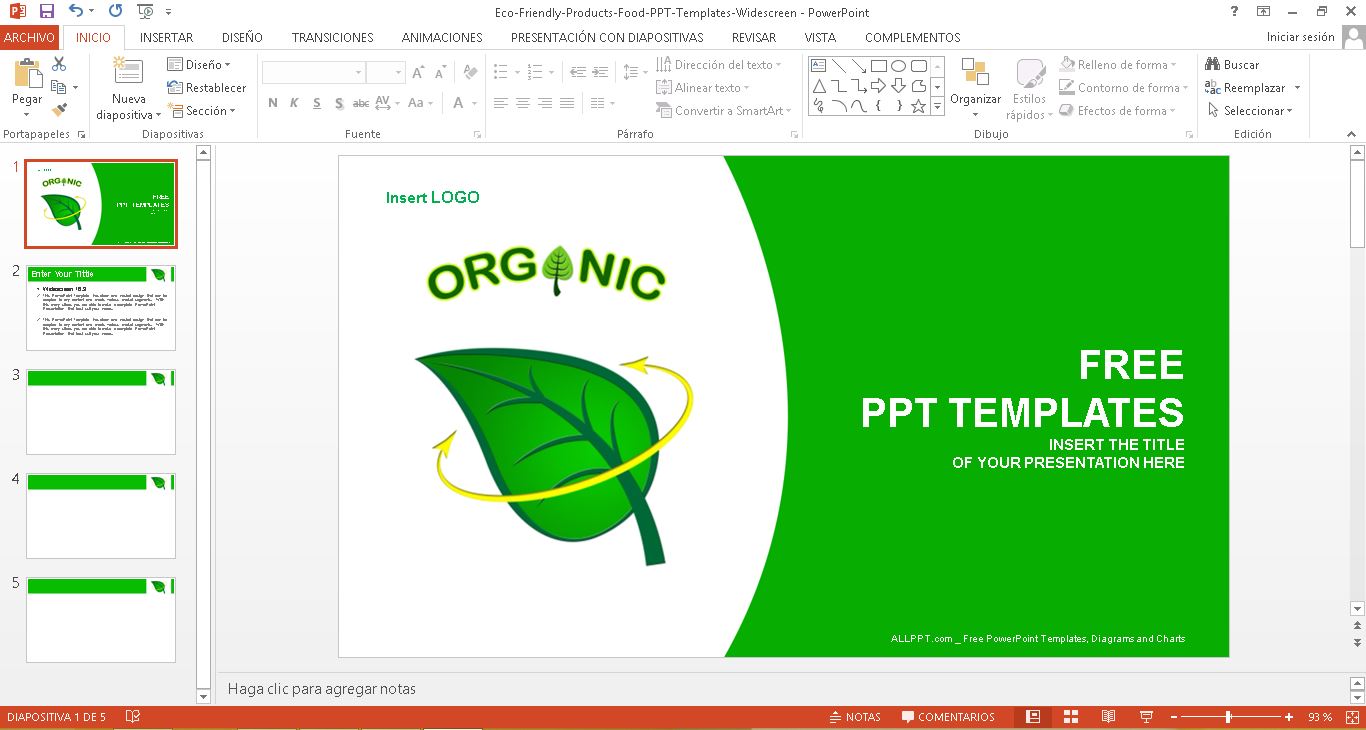Insert a text box from the shapes gallery
Image resolution: width=1366 pixels, height=730 pixels.
818,66
